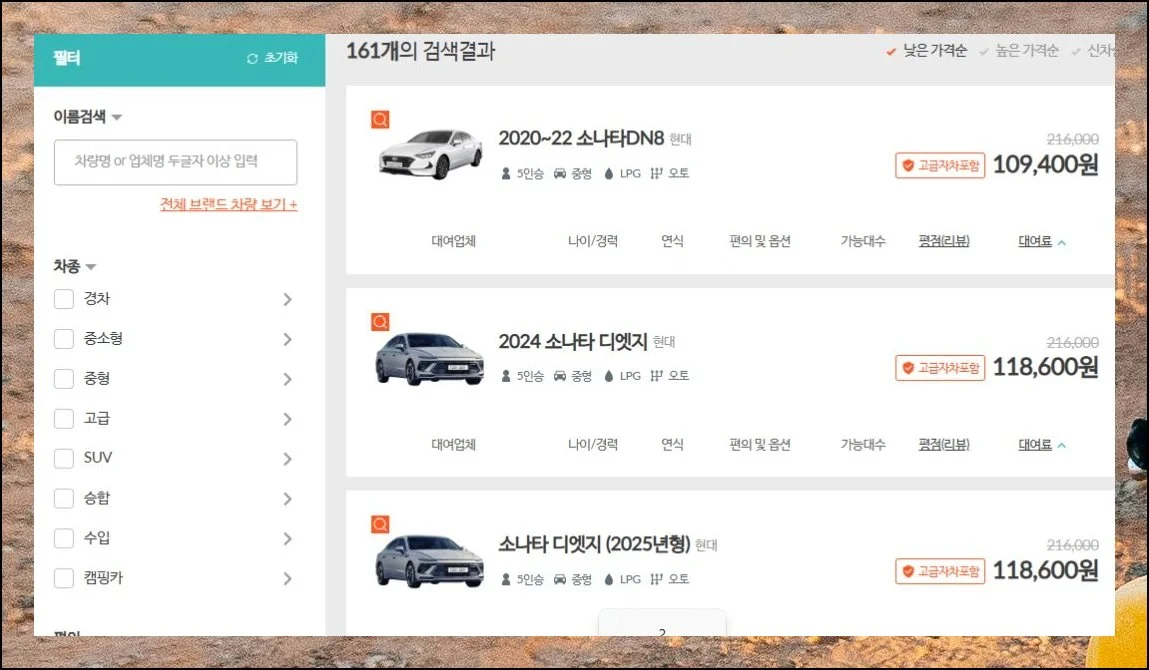Expand the 중형 category chevron
The image size is (1149, 670).
point(287,379)
